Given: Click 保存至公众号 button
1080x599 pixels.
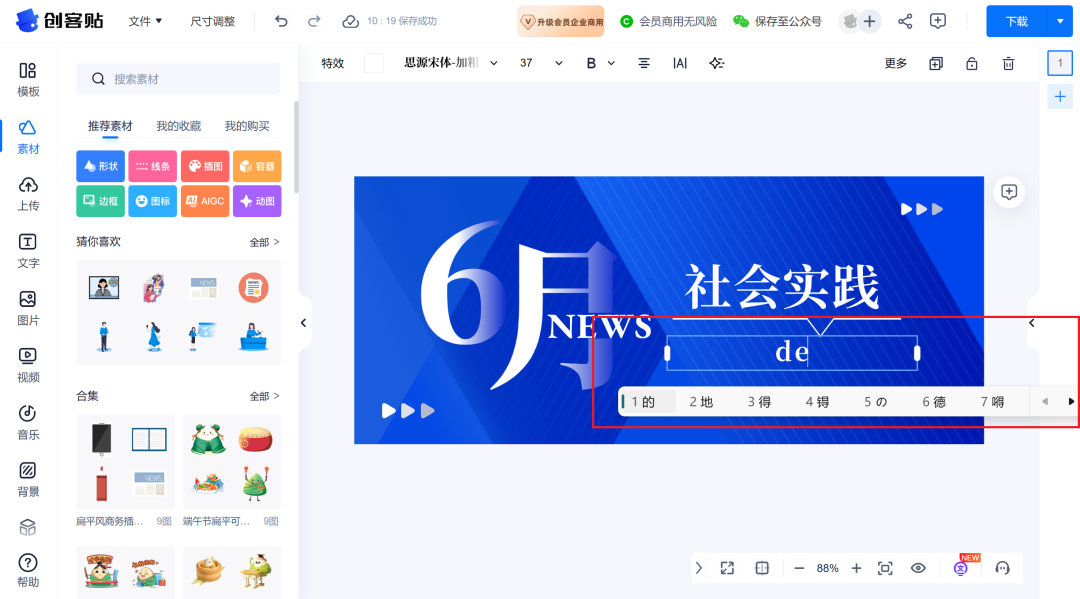Looking at the screenshot, I should 778,21.
